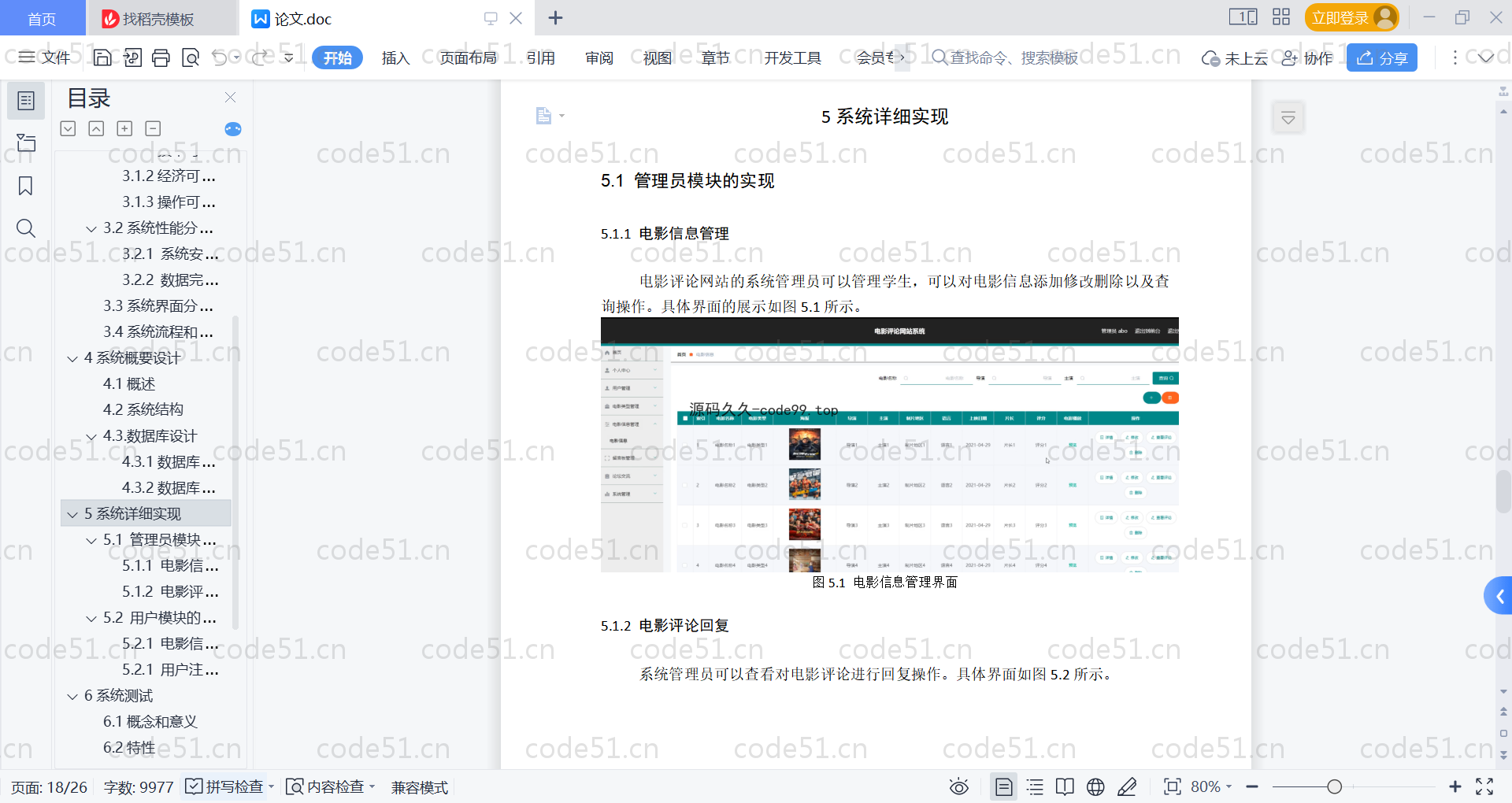
Task: Click the document page icon near heading
Action: pyautogui.click(x=543, y=116)
